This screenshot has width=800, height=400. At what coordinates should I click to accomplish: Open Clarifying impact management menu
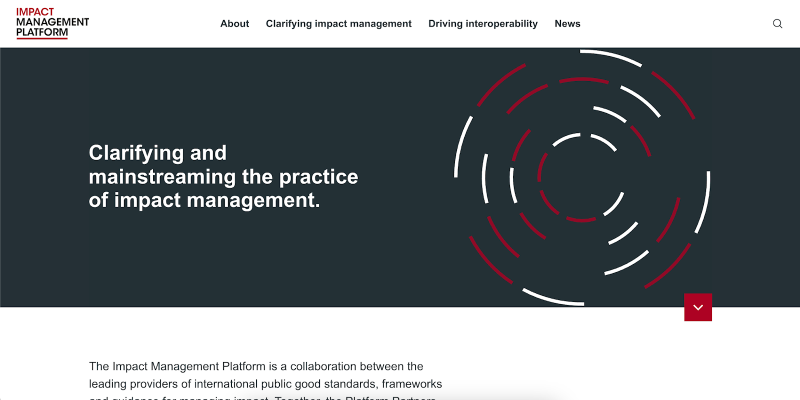339,23
